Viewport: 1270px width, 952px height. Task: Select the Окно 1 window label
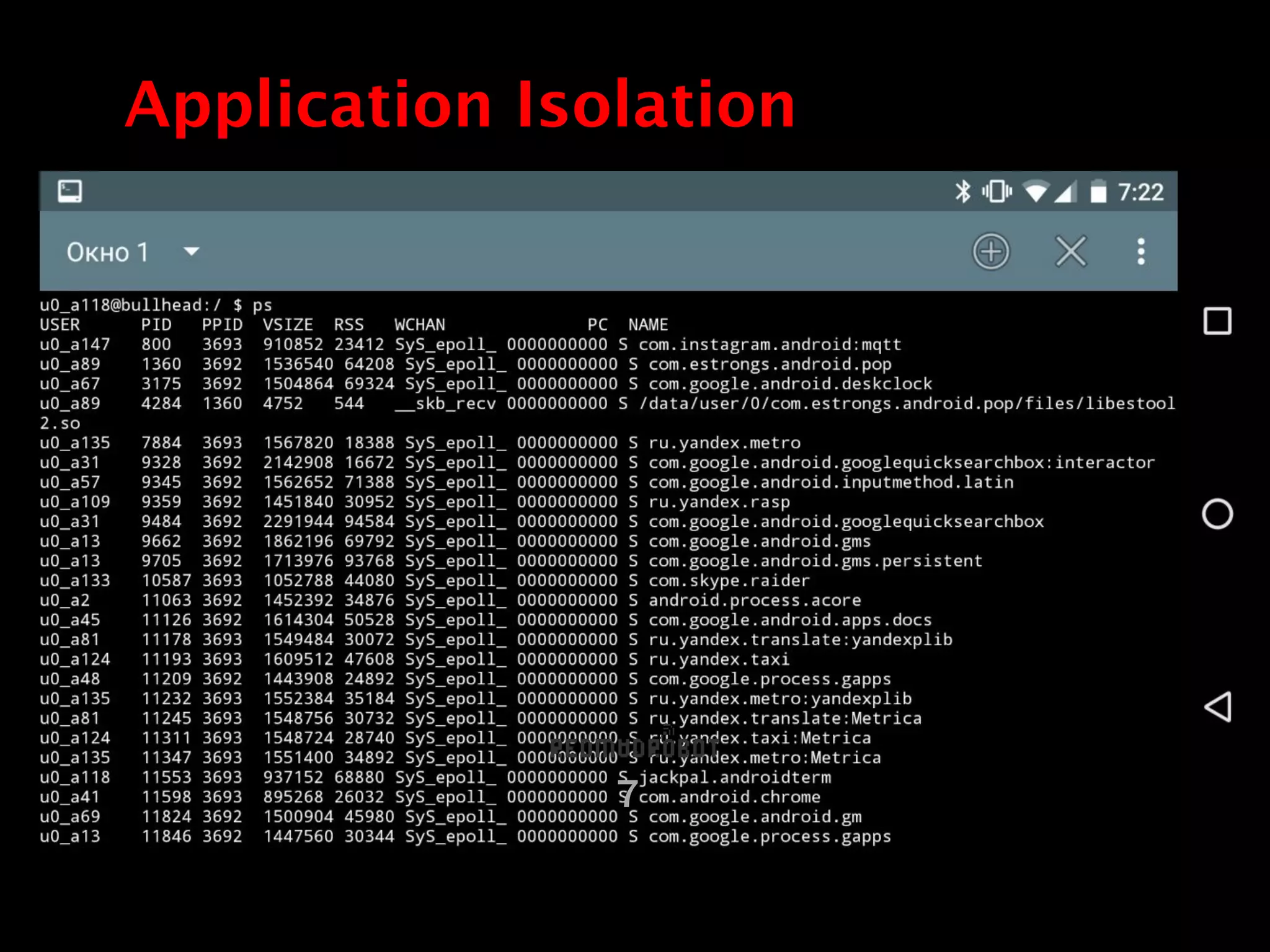click(107, 252)
